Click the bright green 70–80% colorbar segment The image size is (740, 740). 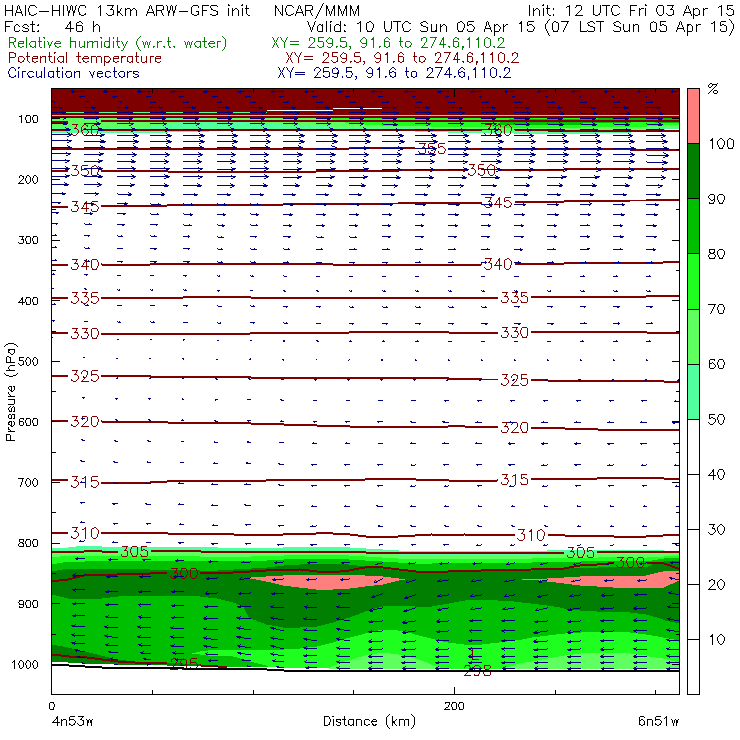tap(693, 281)
